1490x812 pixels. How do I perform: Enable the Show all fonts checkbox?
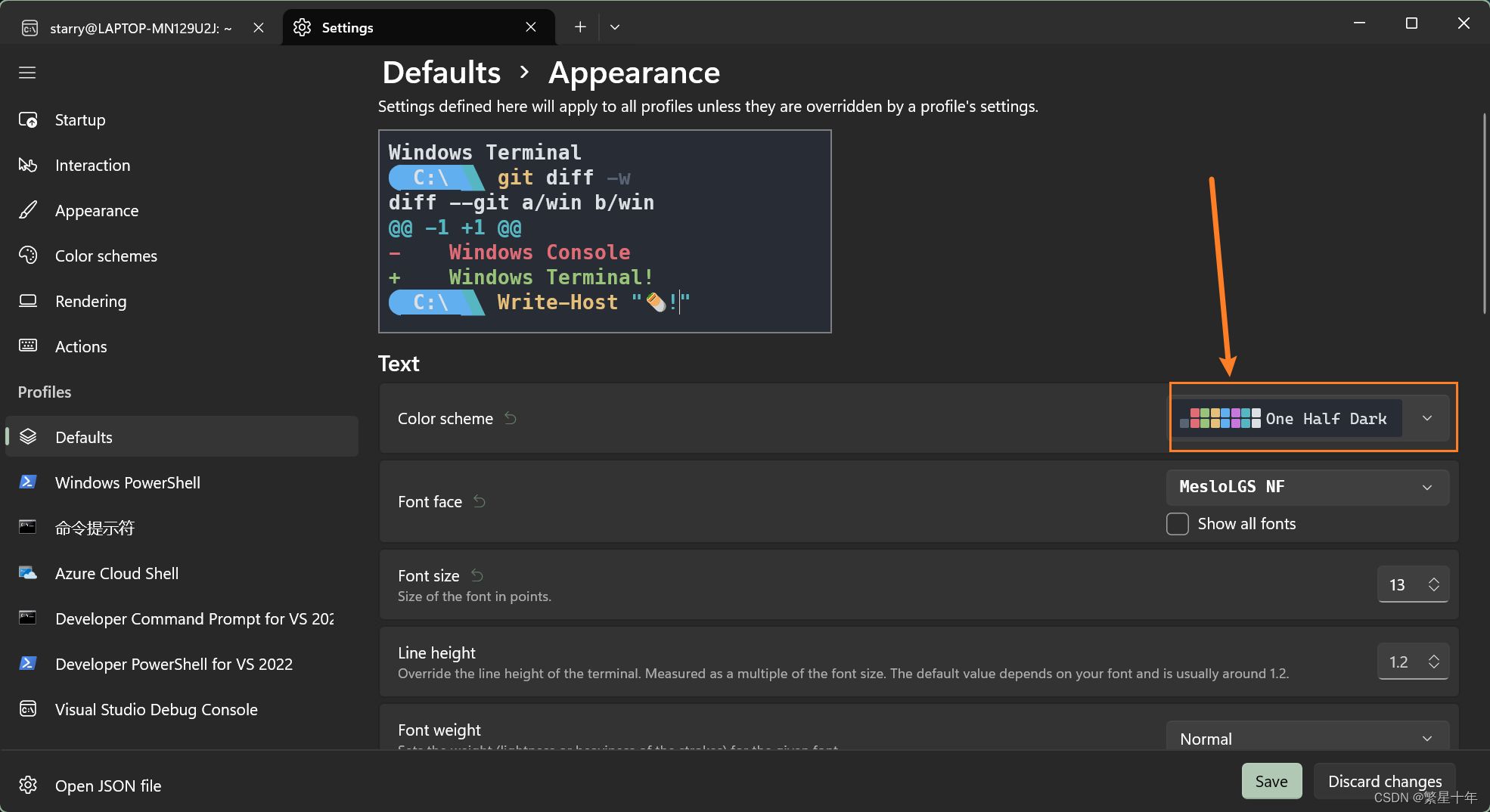click(1177, 524)
